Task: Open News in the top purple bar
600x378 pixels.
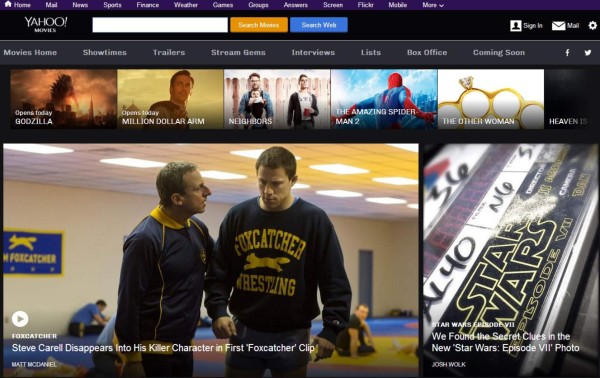Action: tap(80, 5)
